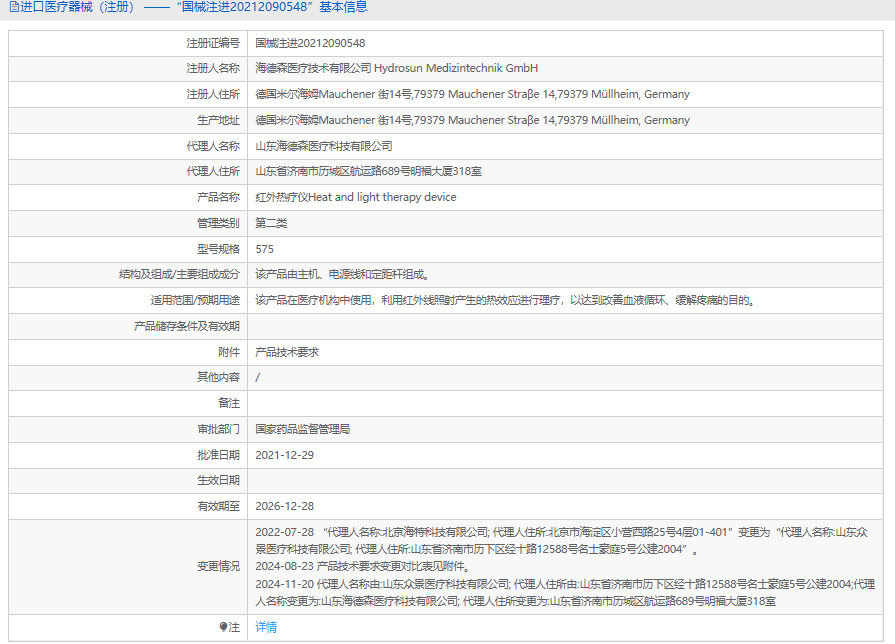This screenshot has width=895, height=644.
Task: Click attachment value 产品技术要求
Action: (x=287, y=352)
